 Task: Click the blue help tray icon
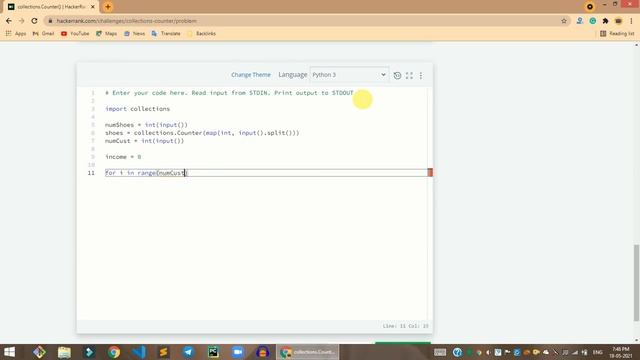point(457,352)
